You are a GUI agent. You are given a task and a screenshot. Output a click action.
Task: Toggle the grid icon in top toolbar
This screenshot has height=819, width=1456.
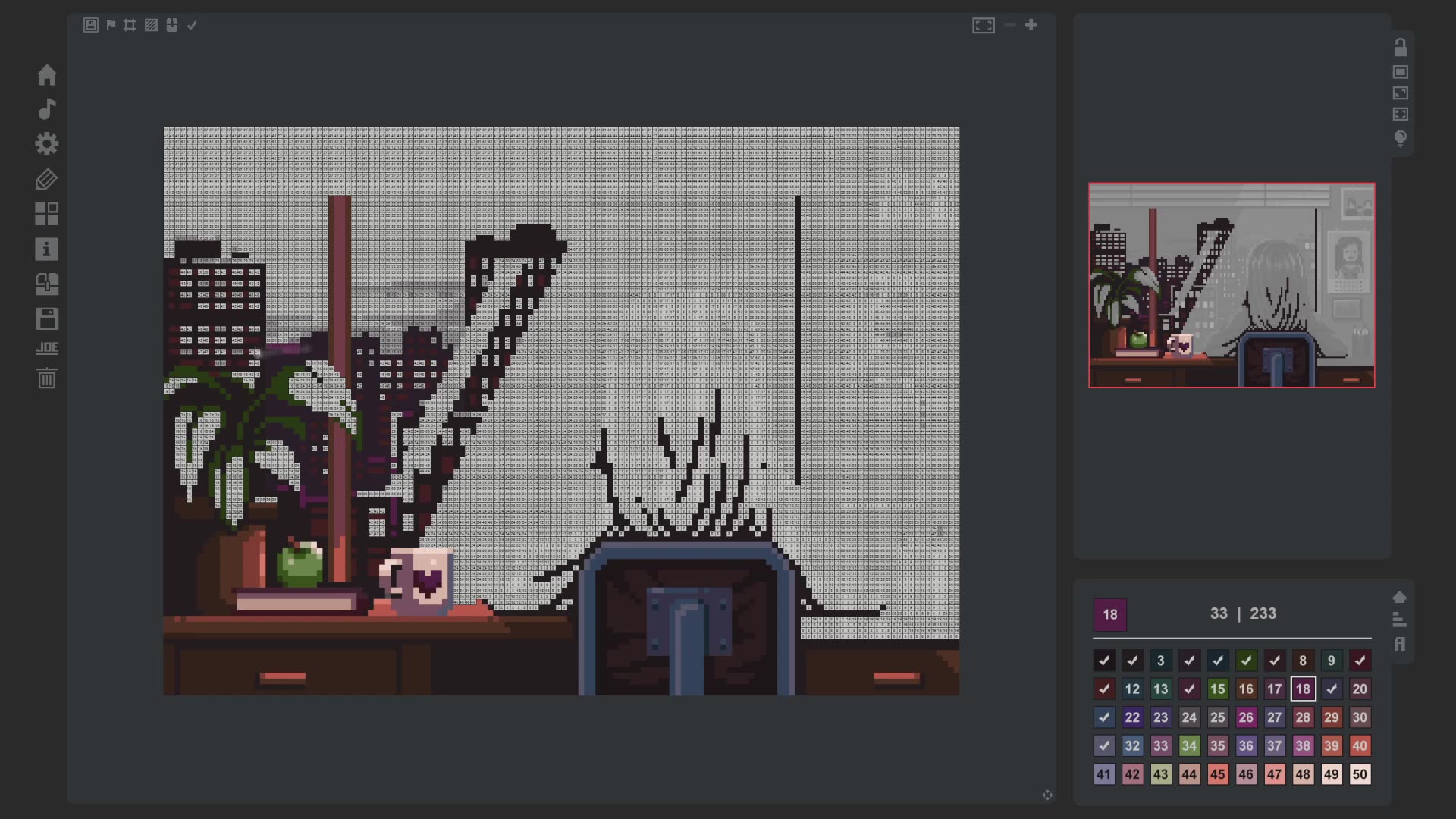coord(130,25)
